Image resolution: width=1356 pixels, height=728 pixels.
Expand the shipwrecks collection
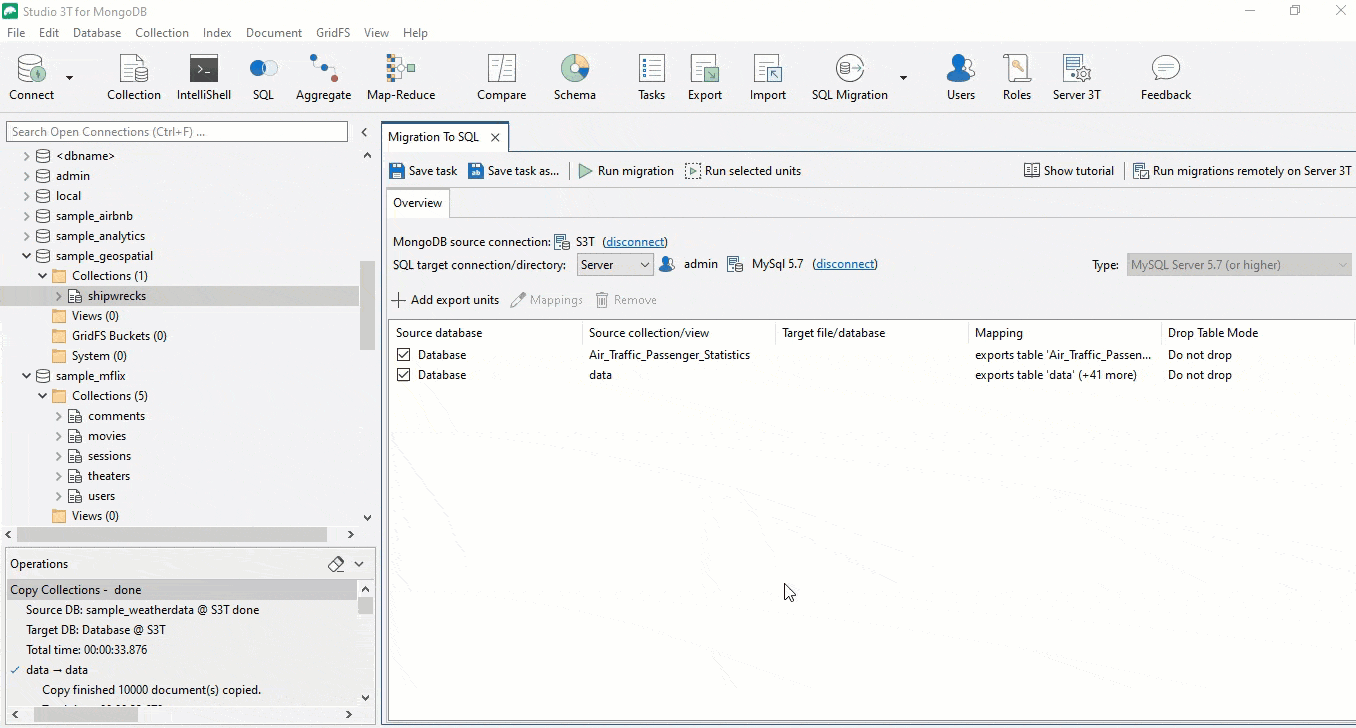(59, 296)
